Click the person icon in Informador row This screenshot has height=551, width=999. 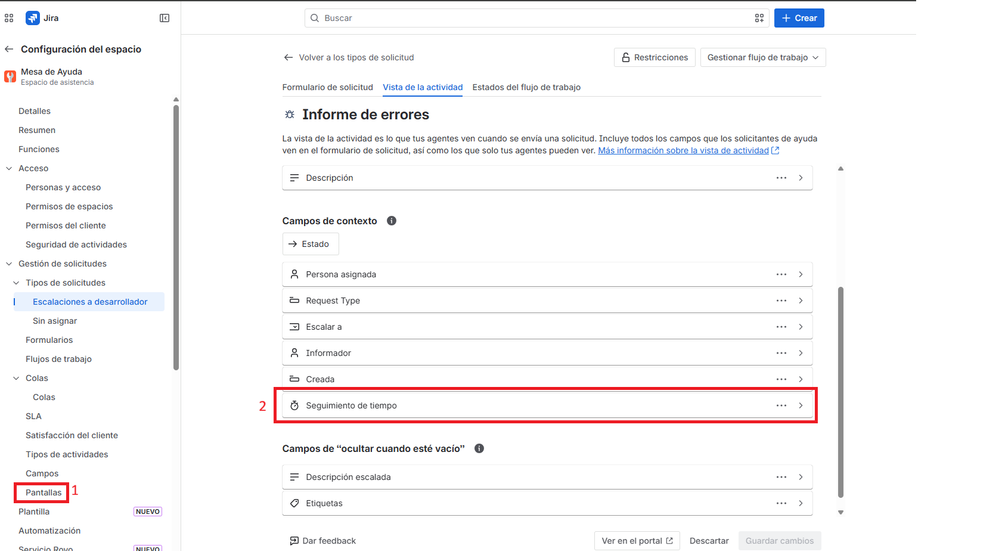pyautogui.click(x=294, y=353)
